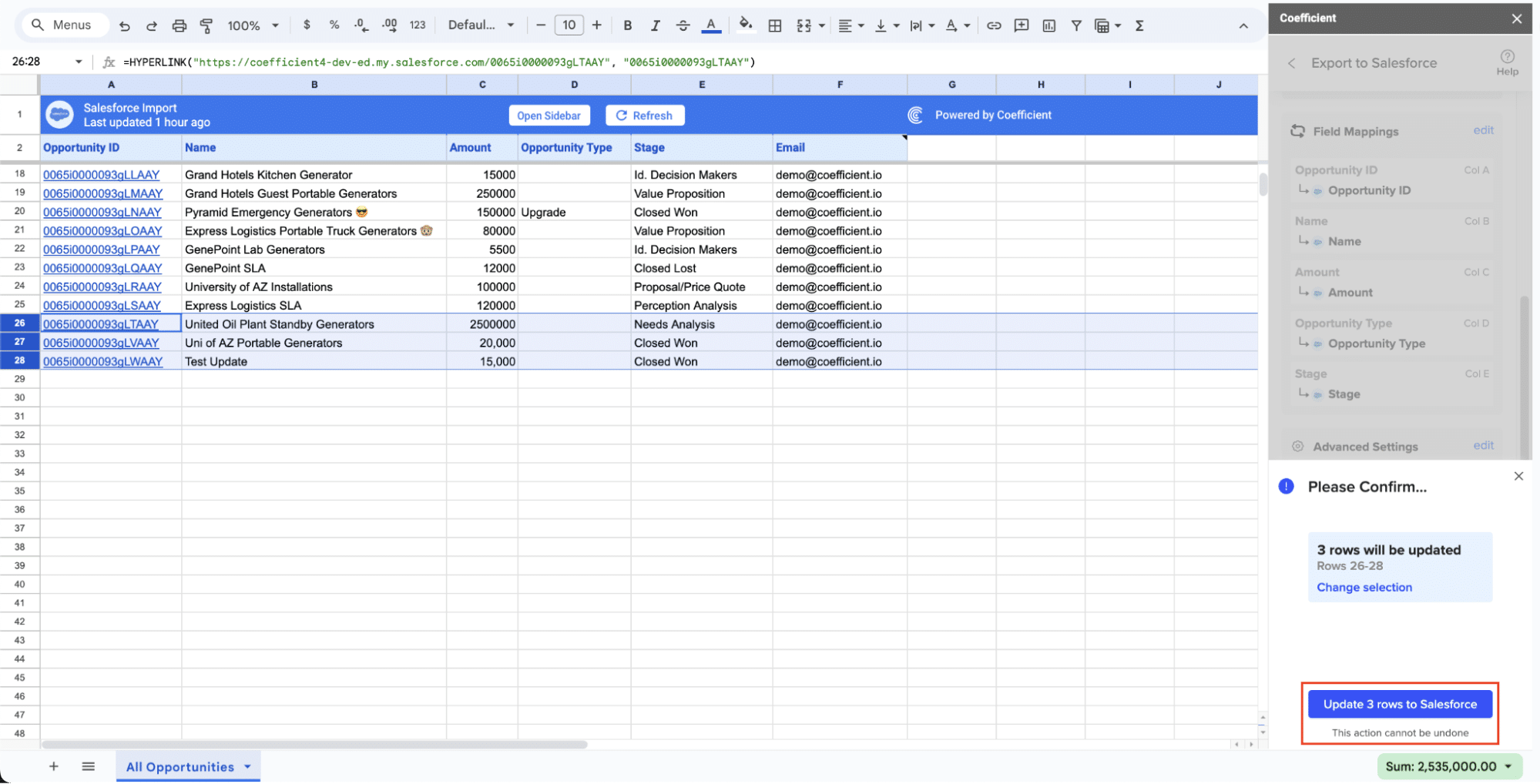Screen dimensions: 1540x784
Task: Open the functions sigma icon
Action: coord(1139,25)
